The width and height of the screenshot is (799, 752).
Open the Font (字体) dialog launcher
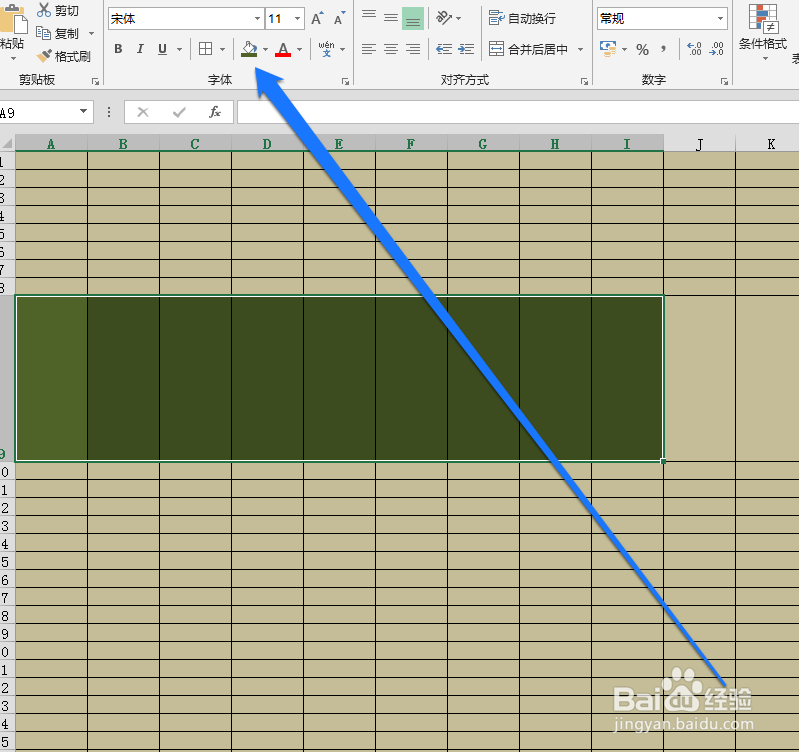(345, 82)
